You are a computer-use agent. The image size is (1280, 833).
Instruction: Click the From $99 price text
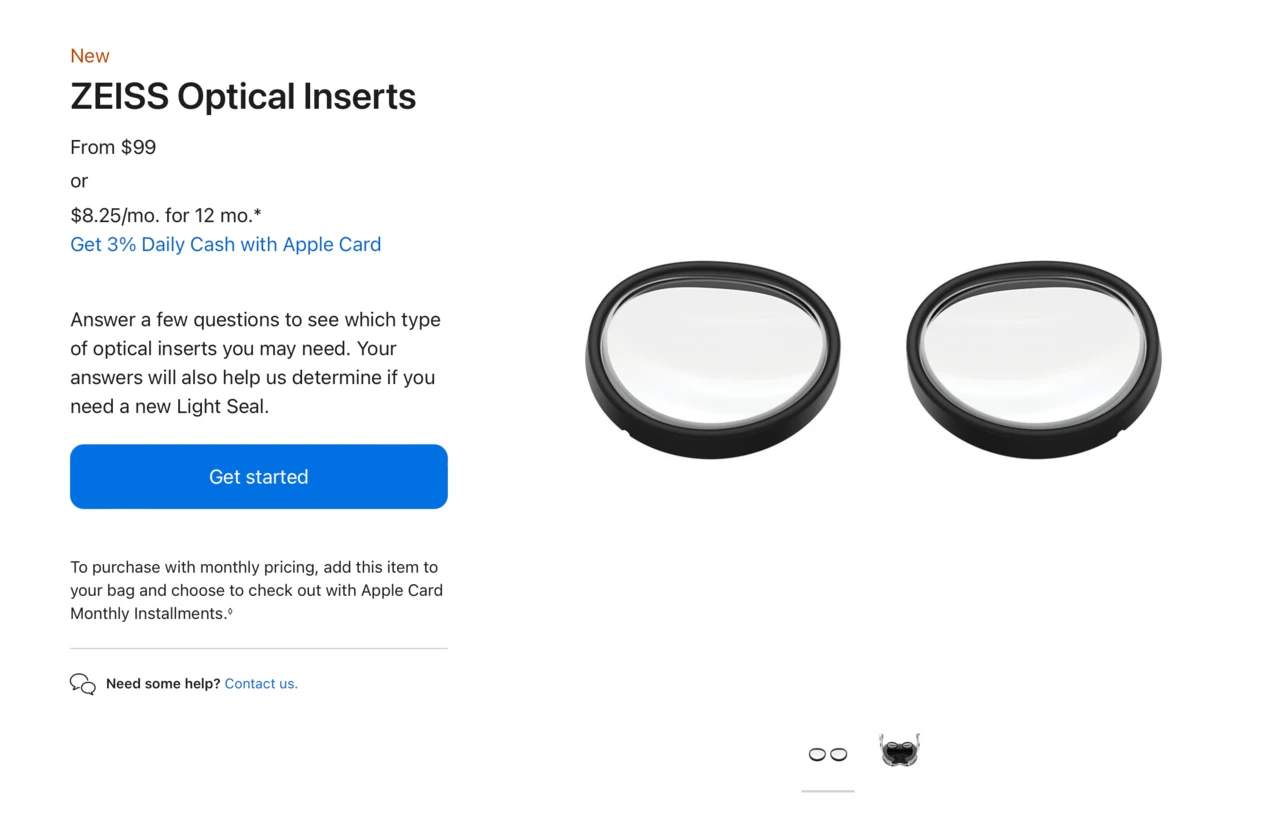click(x=113, y=147)
